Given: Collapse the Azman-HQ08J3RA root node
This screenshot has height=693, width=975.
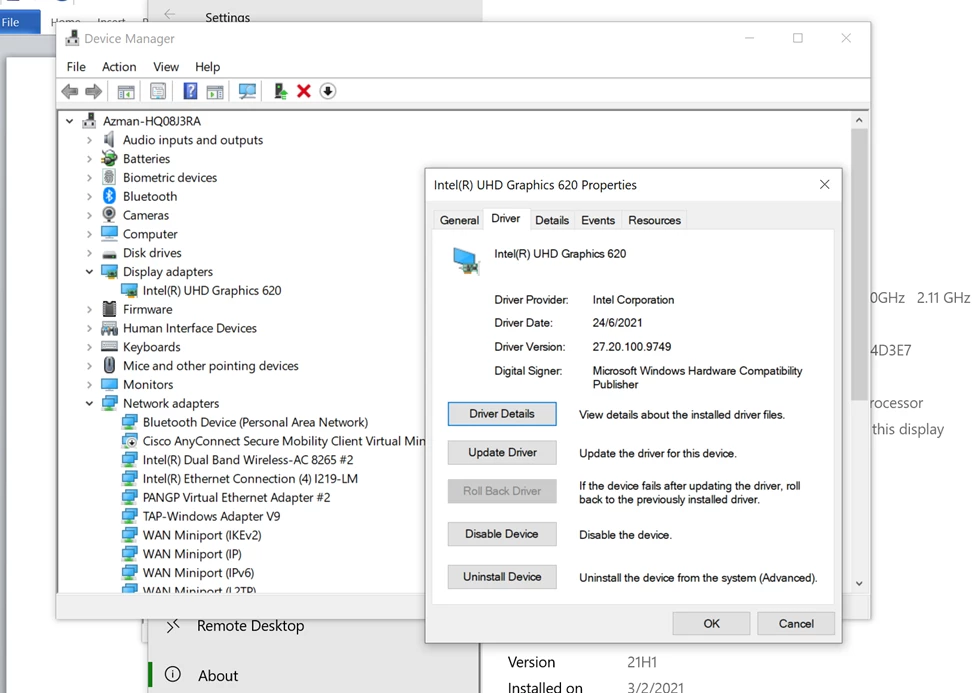Looking at the screenshot, I should [x=70, y=121].
